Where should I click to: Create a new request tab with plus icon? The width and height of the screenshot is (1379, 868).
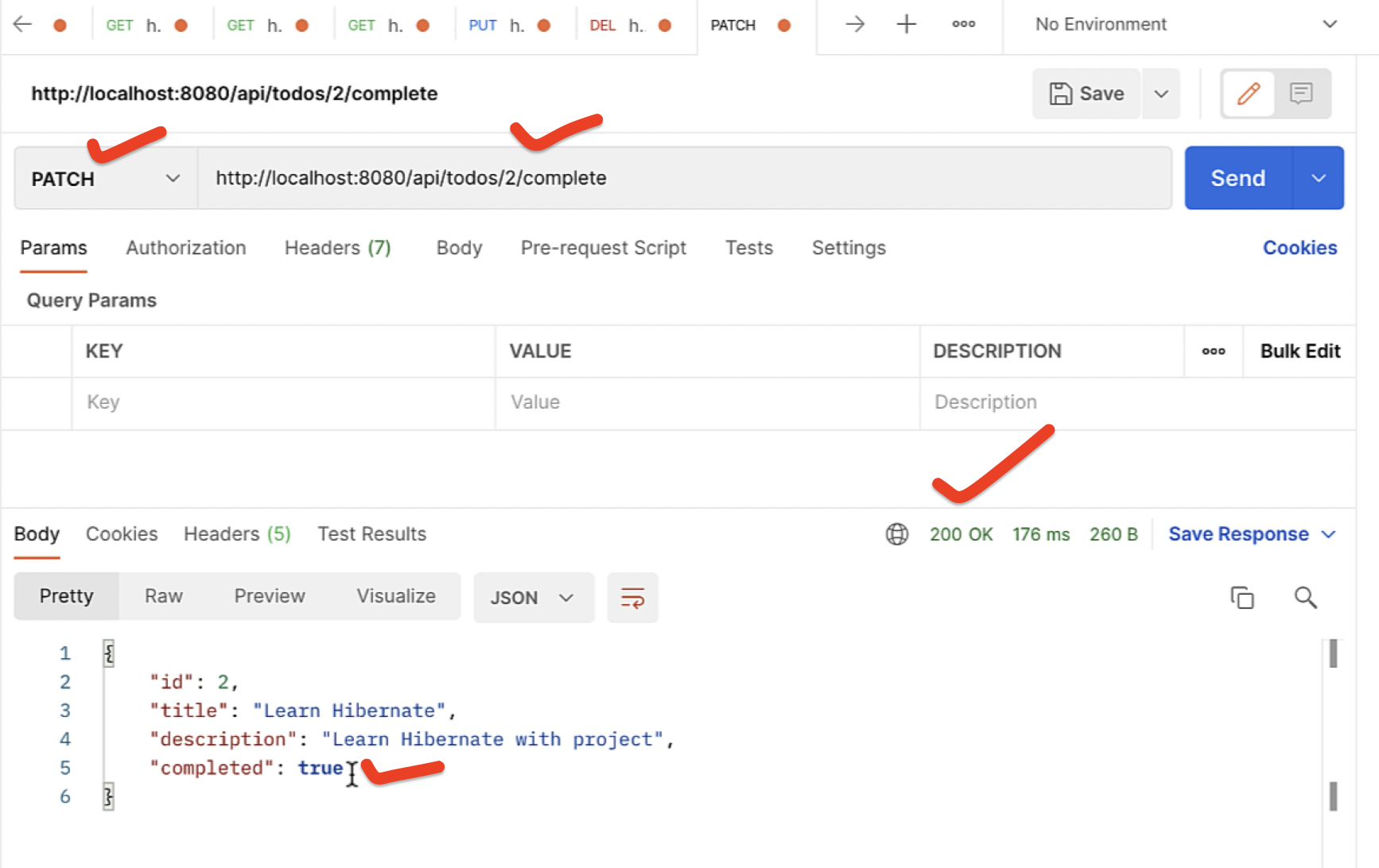point(906,24)
